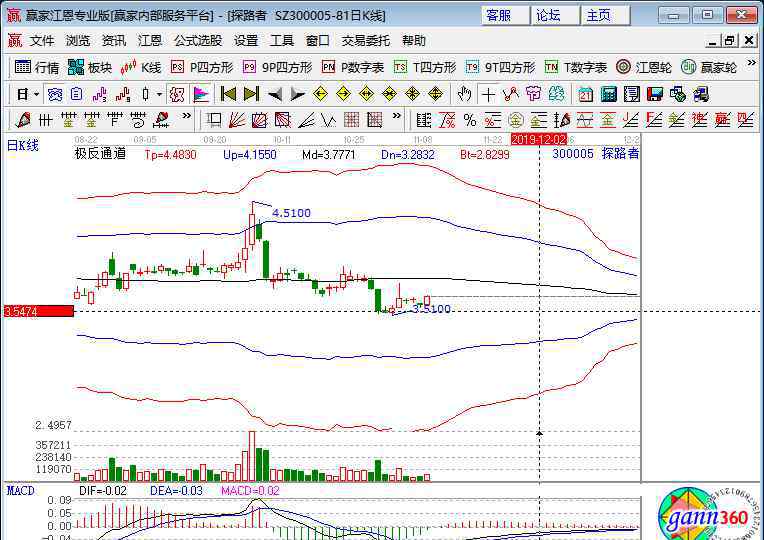Viewport: 764px width, 540px height.
Task: Click the 日K线 label
Action: click(x=22, y=145)
